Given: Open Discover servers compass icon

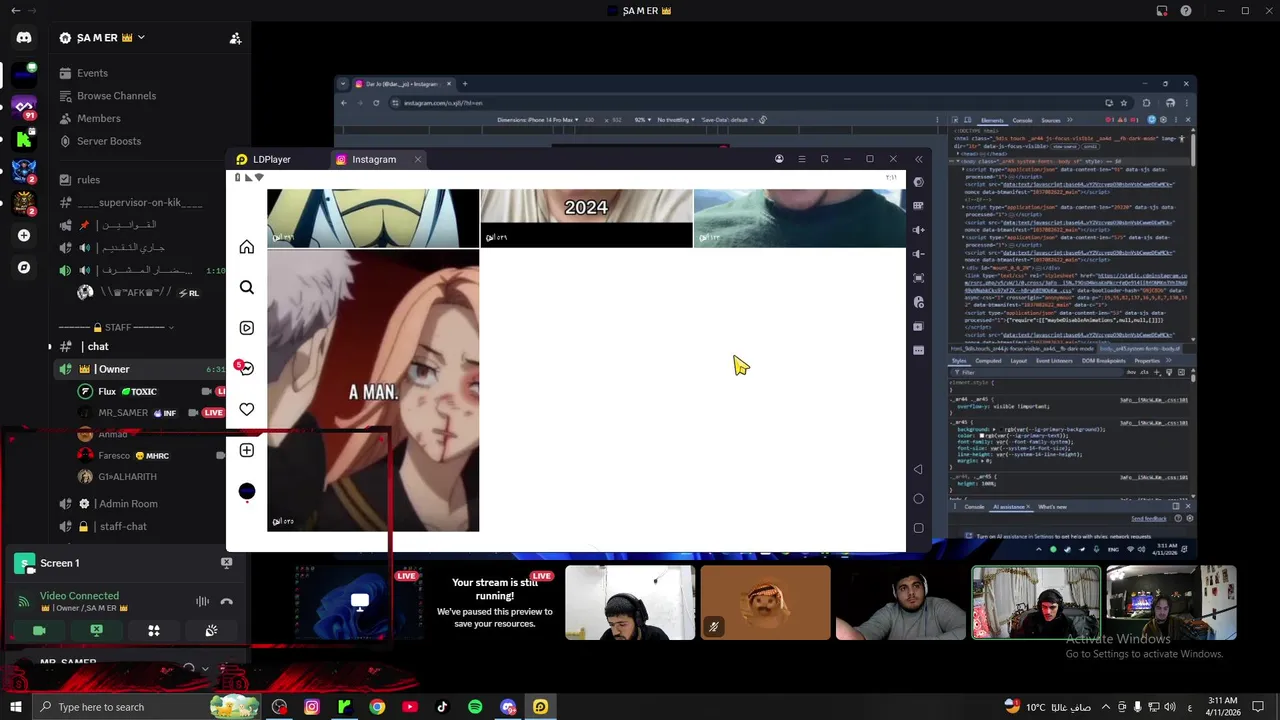Looking at the screenshot, I should 24,267.
